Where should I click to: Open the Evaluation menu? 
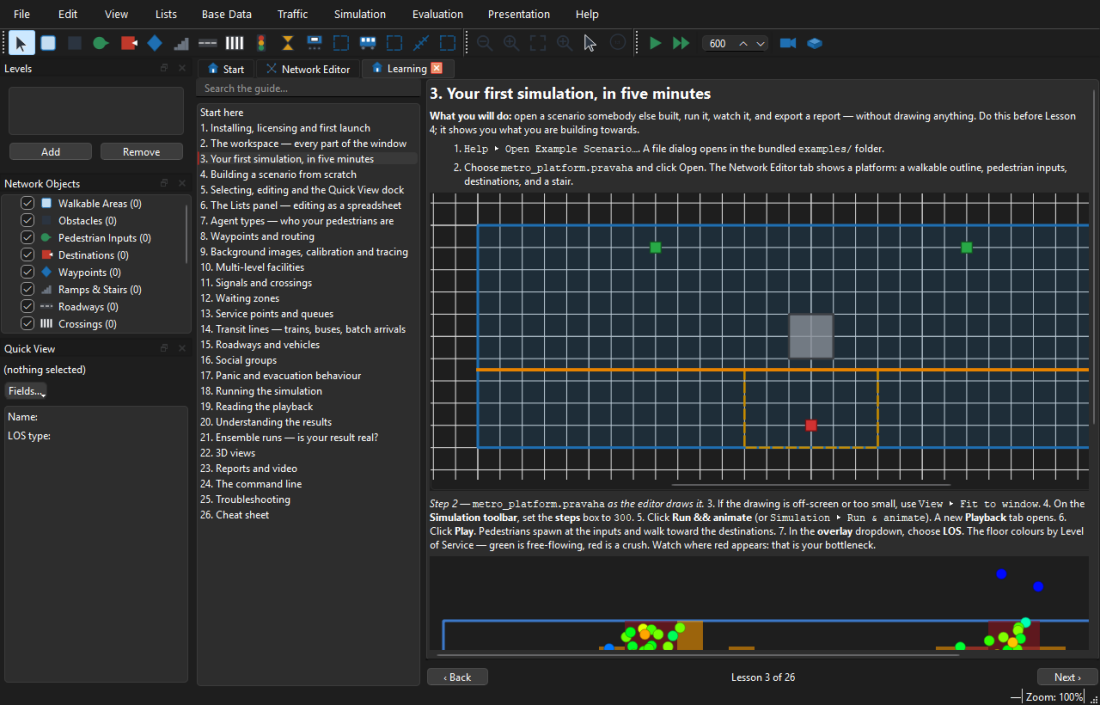[437, 14]
